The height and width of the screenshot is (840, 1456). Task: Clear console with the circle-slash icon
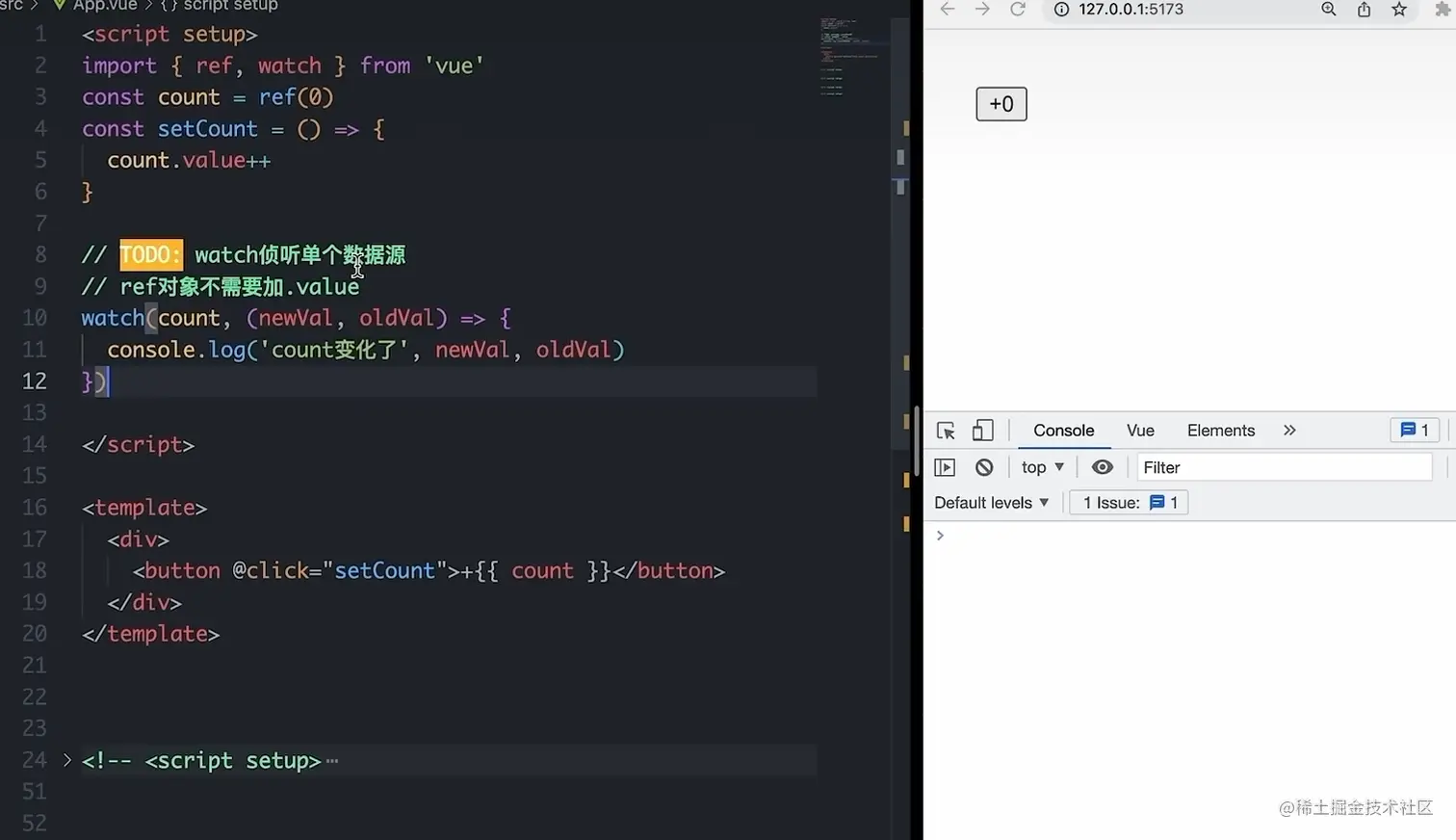984,467
